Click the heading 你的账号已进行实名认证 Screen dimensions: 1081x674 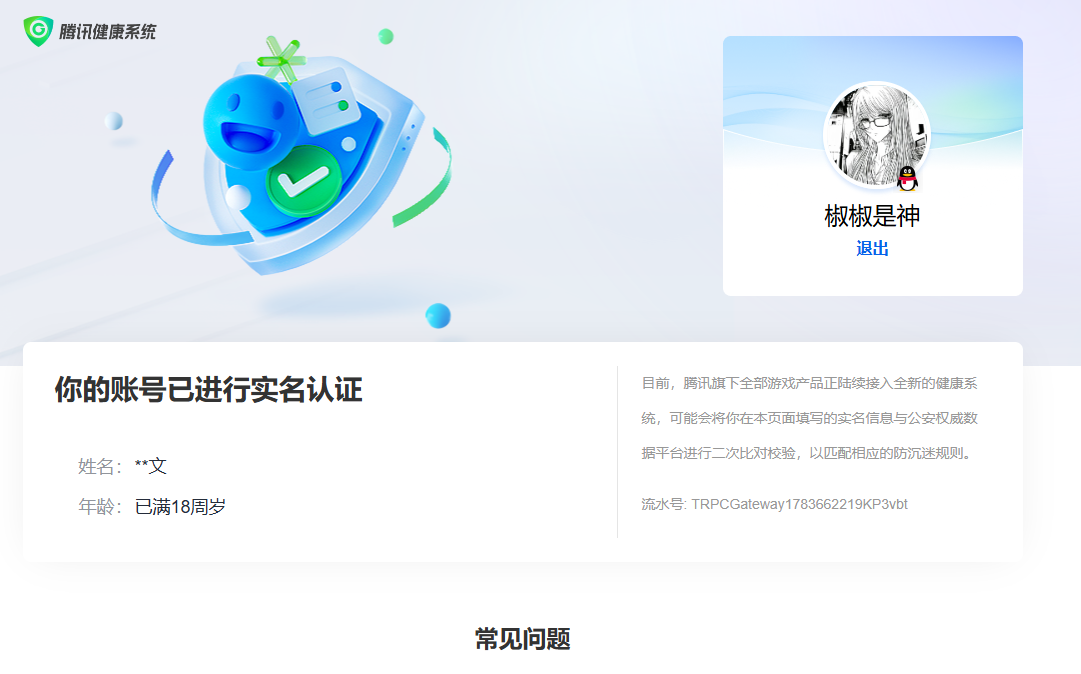[x=208, y=389]
